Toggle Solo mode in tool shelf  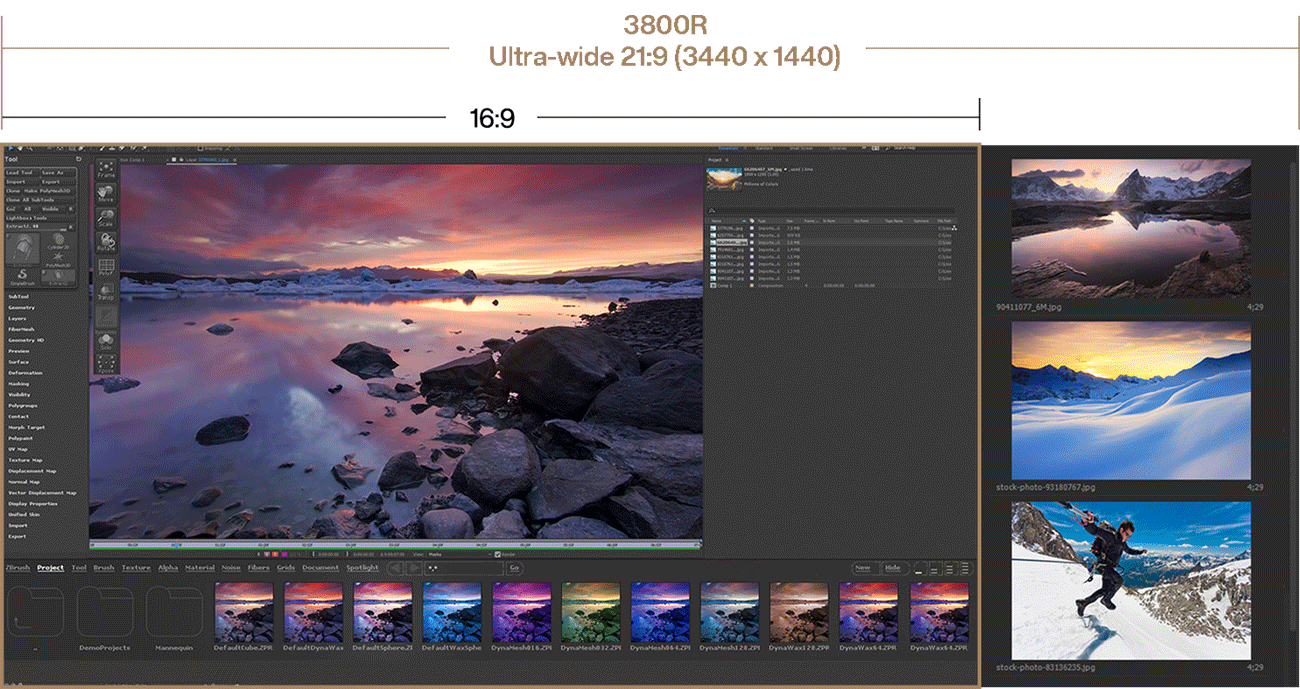tap(106, 342)
